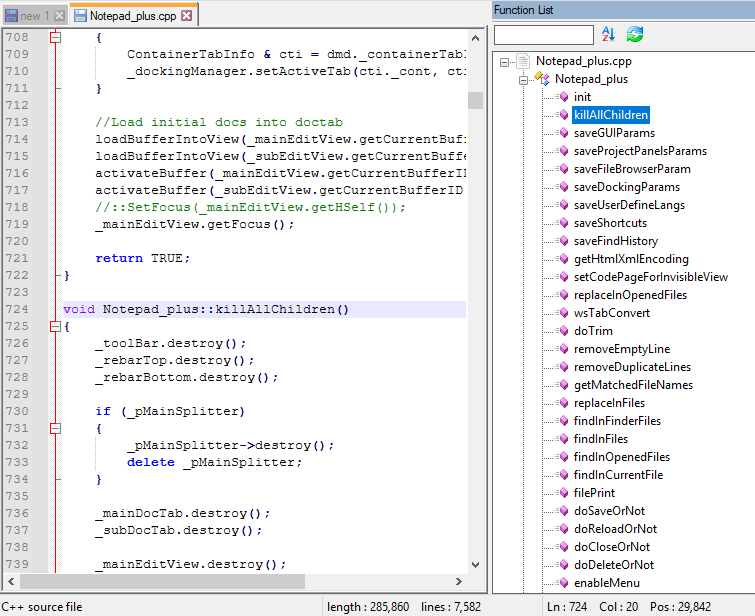Viewport: 755px width, 616px height.
Task: Go to findInFiles function
Action: point(600,439)
